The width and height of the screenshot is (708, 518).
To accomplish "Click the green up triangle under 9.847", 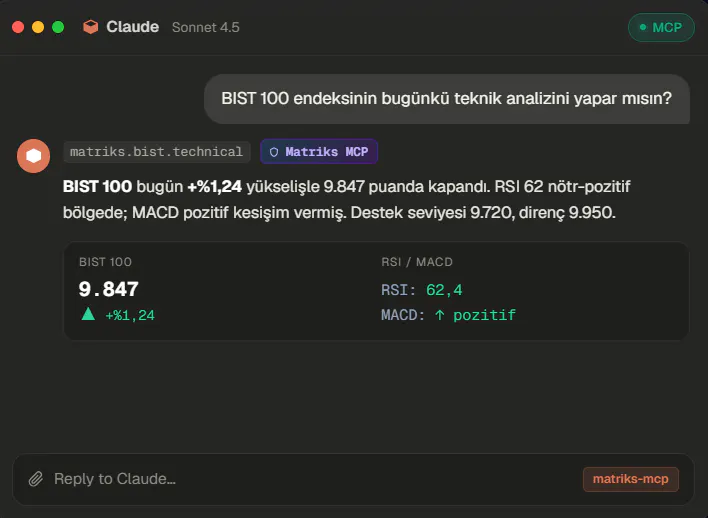I will pyautogui.click(x=88, y=314).
